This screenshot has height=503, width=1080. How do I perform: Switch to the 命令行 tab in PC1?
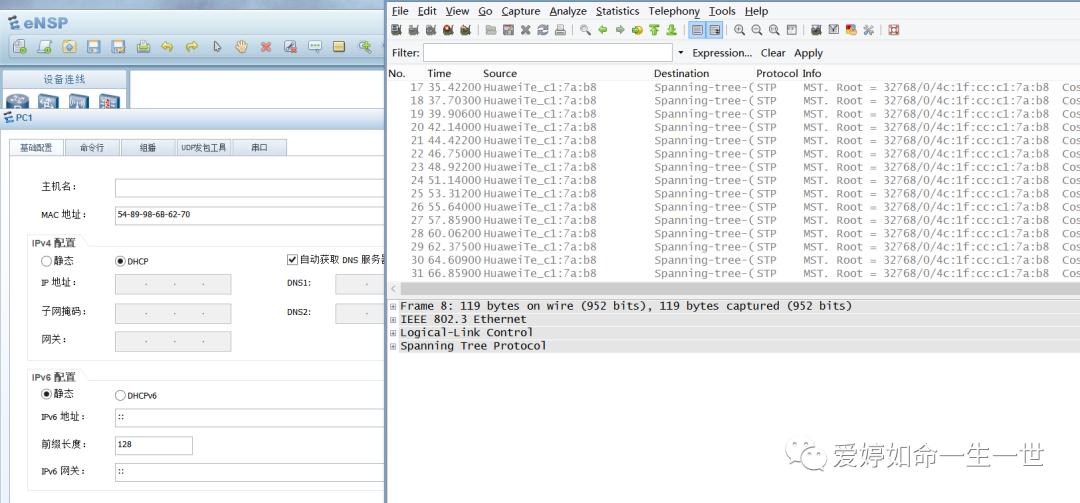click(x=92, y=147)
